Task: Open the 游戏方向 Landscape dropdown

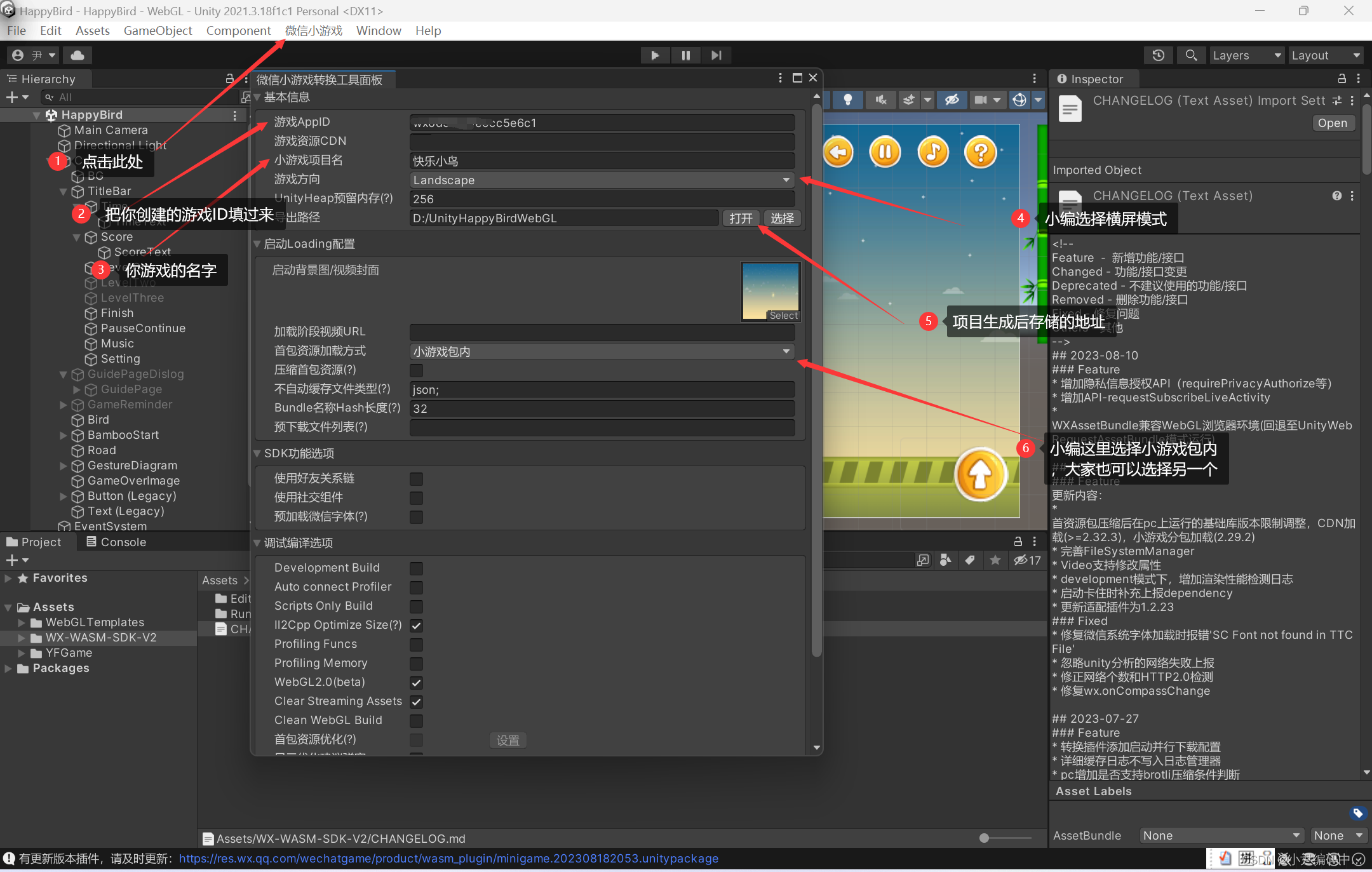Action: pos(602,180)
